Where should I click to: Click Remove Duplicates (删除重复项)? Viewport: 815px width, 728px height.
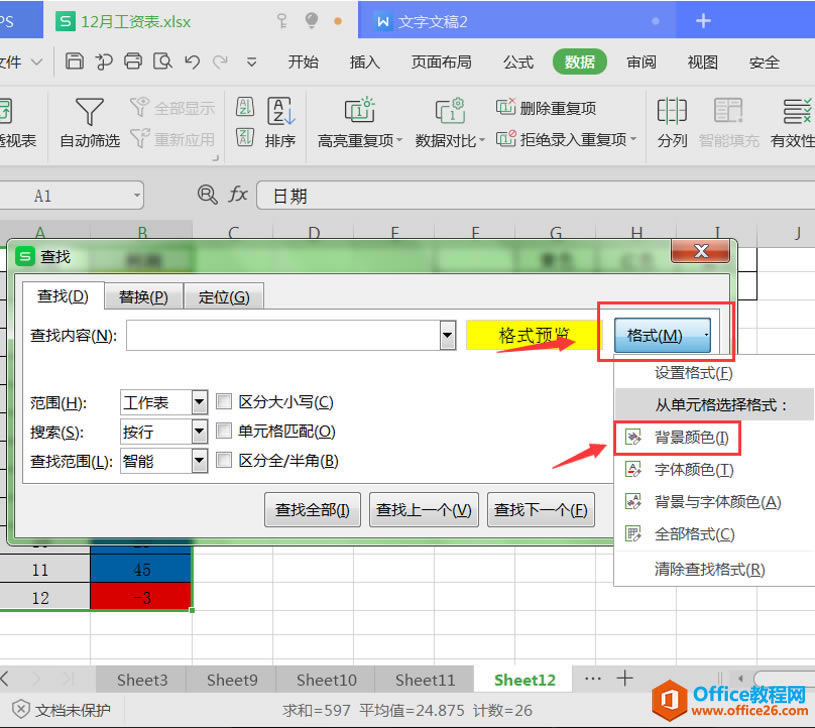pos(546,108)
